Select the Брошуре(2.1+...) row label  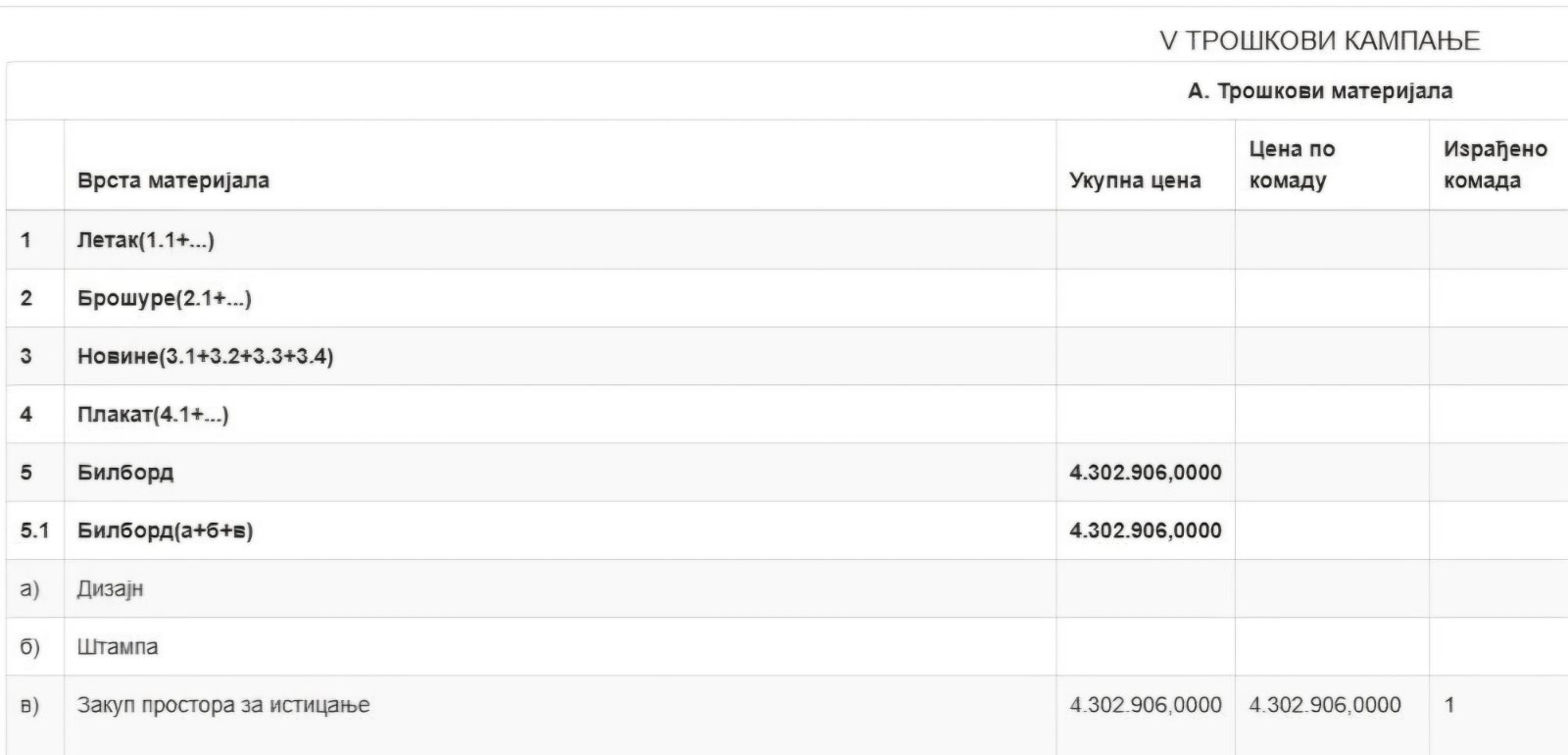[164, 298]
